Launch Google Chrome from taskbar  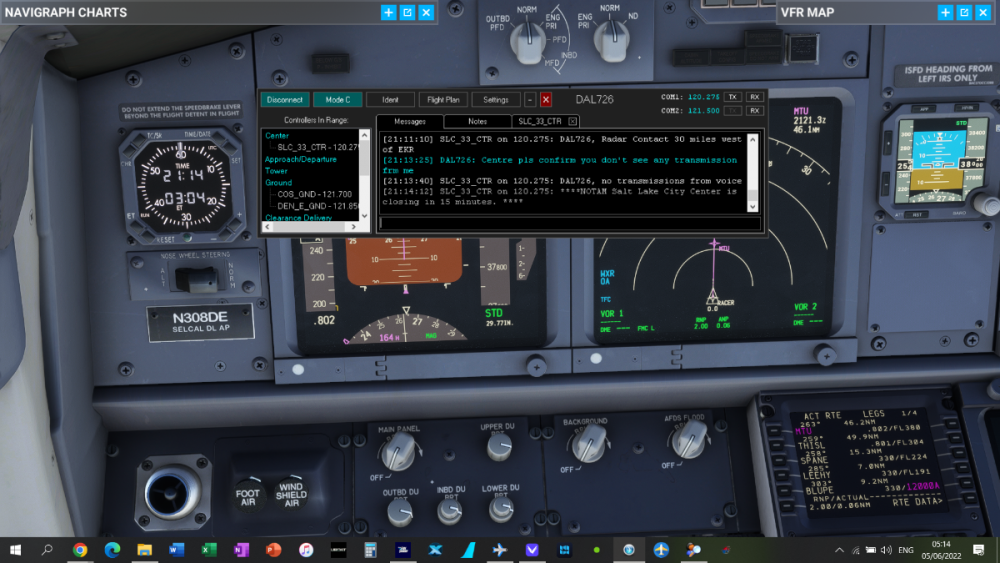[80, 550]
